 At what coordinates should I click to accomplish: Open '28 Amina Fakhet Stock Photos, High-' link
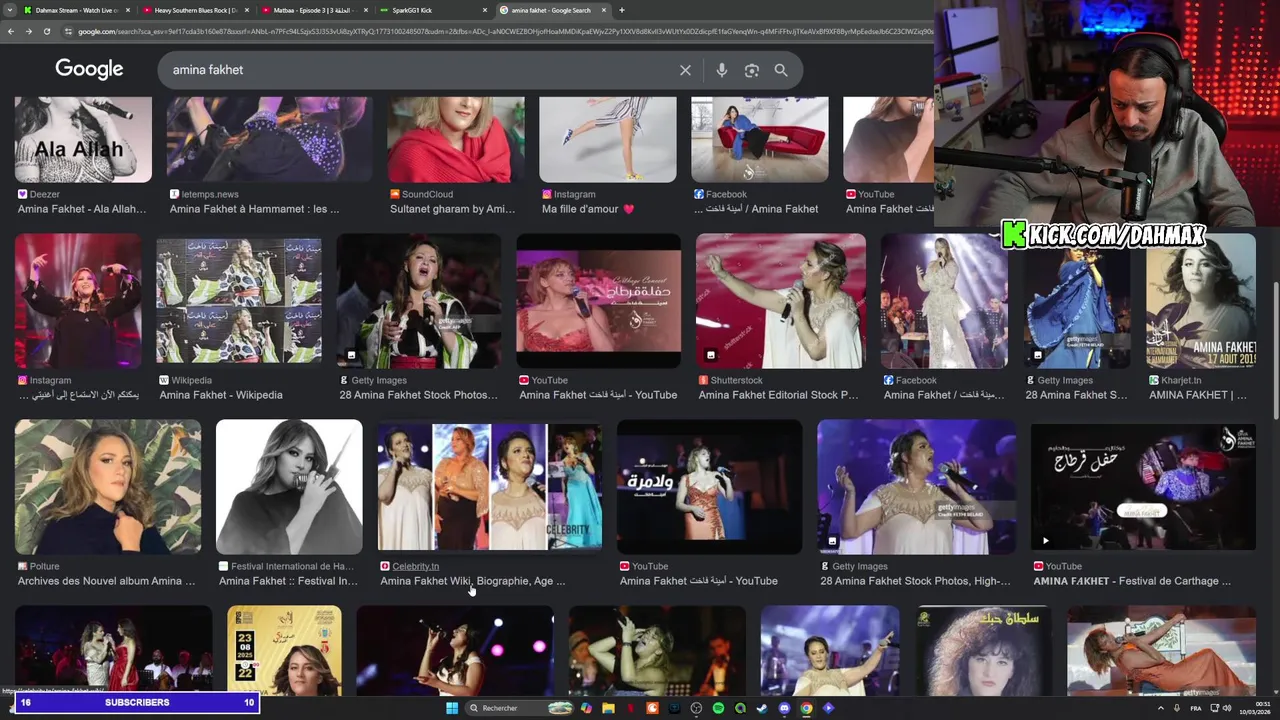[915, 581]
